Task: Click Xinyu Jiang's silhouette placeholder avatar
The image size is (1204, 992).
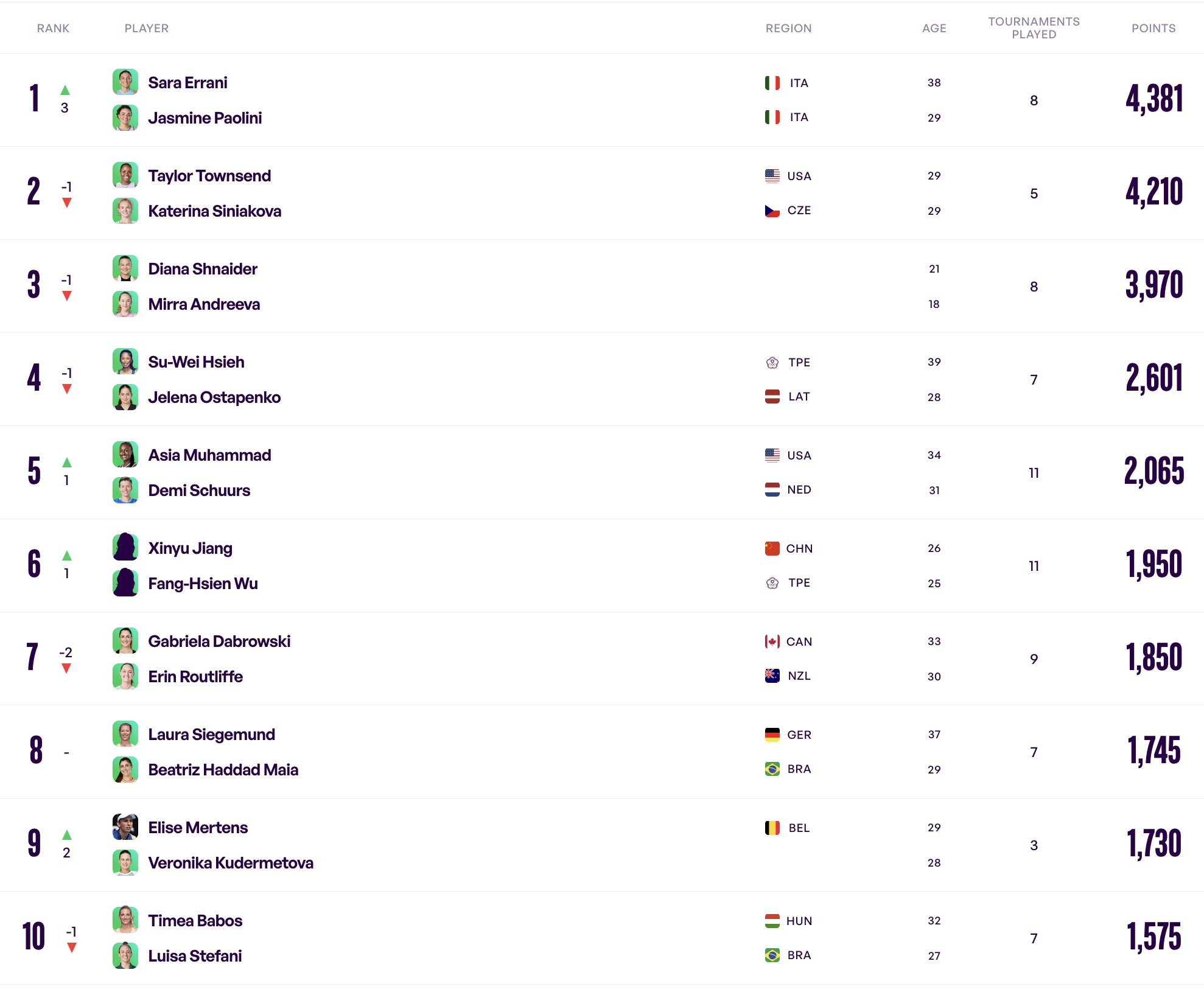Action: pyautogui.click(x=125, y=547)
